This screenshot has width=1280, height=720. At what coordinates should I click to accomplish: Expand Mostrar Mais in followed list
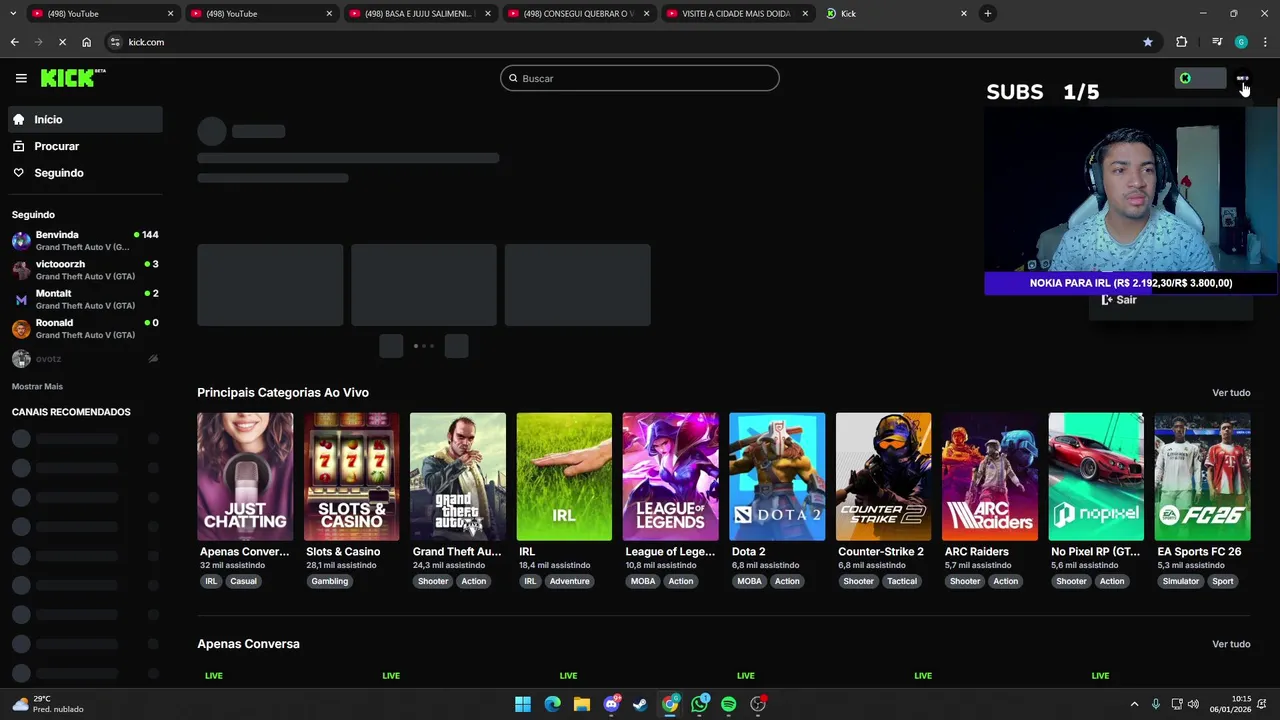37,386
